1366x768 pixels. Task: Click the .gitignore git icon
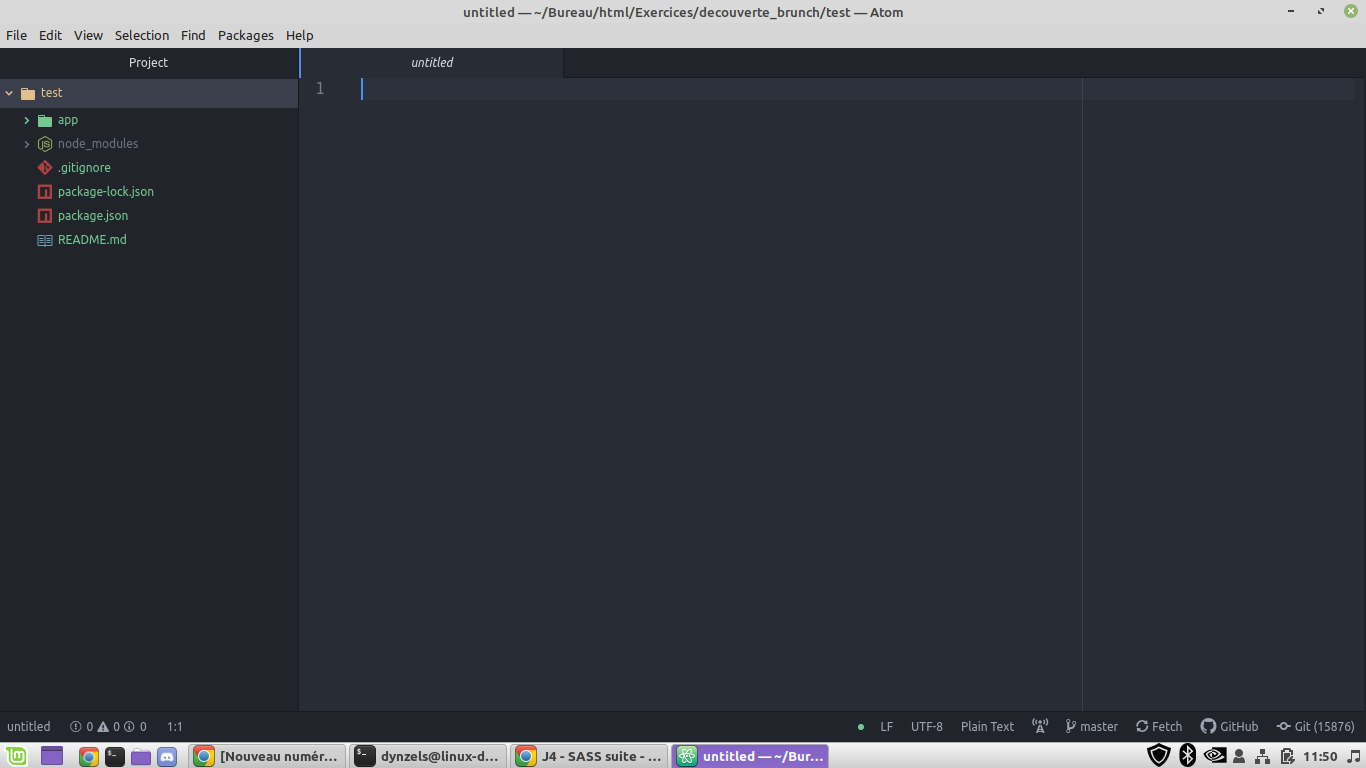[45, 168]
